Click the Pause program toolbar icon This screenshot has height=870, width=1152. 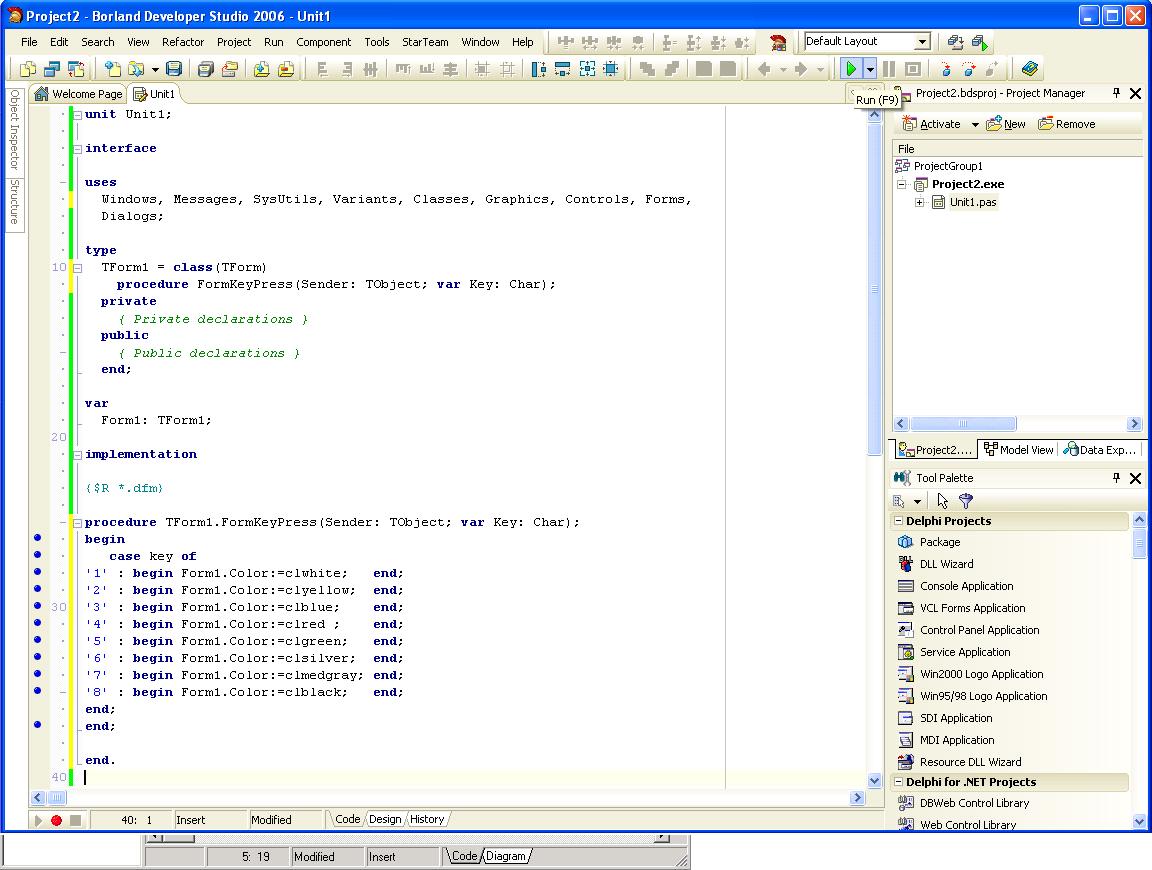tap(889, 69)
